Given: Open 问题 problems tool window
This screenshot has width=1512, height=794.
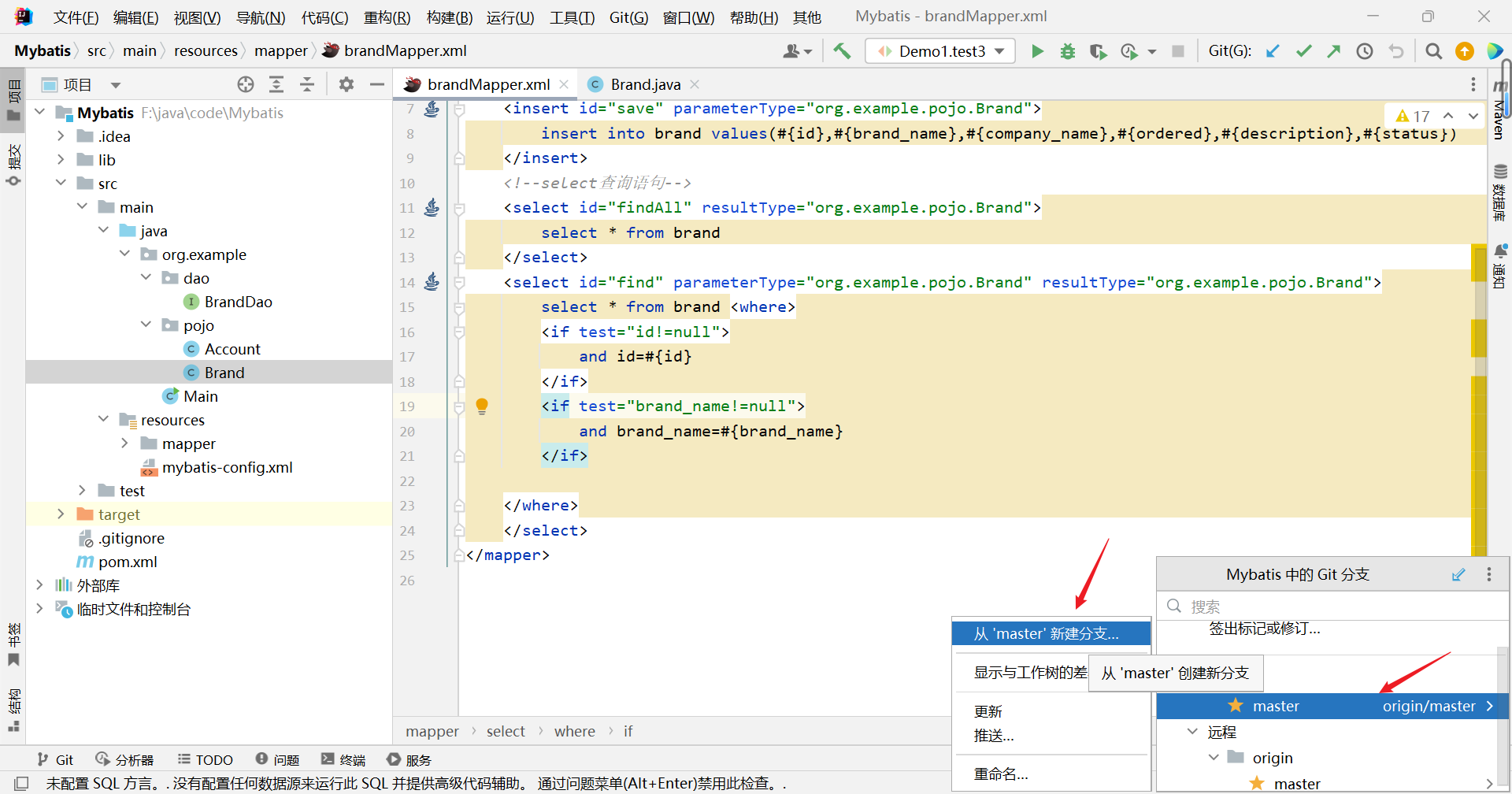Looking at the screenshot, I should coord(277,760).
